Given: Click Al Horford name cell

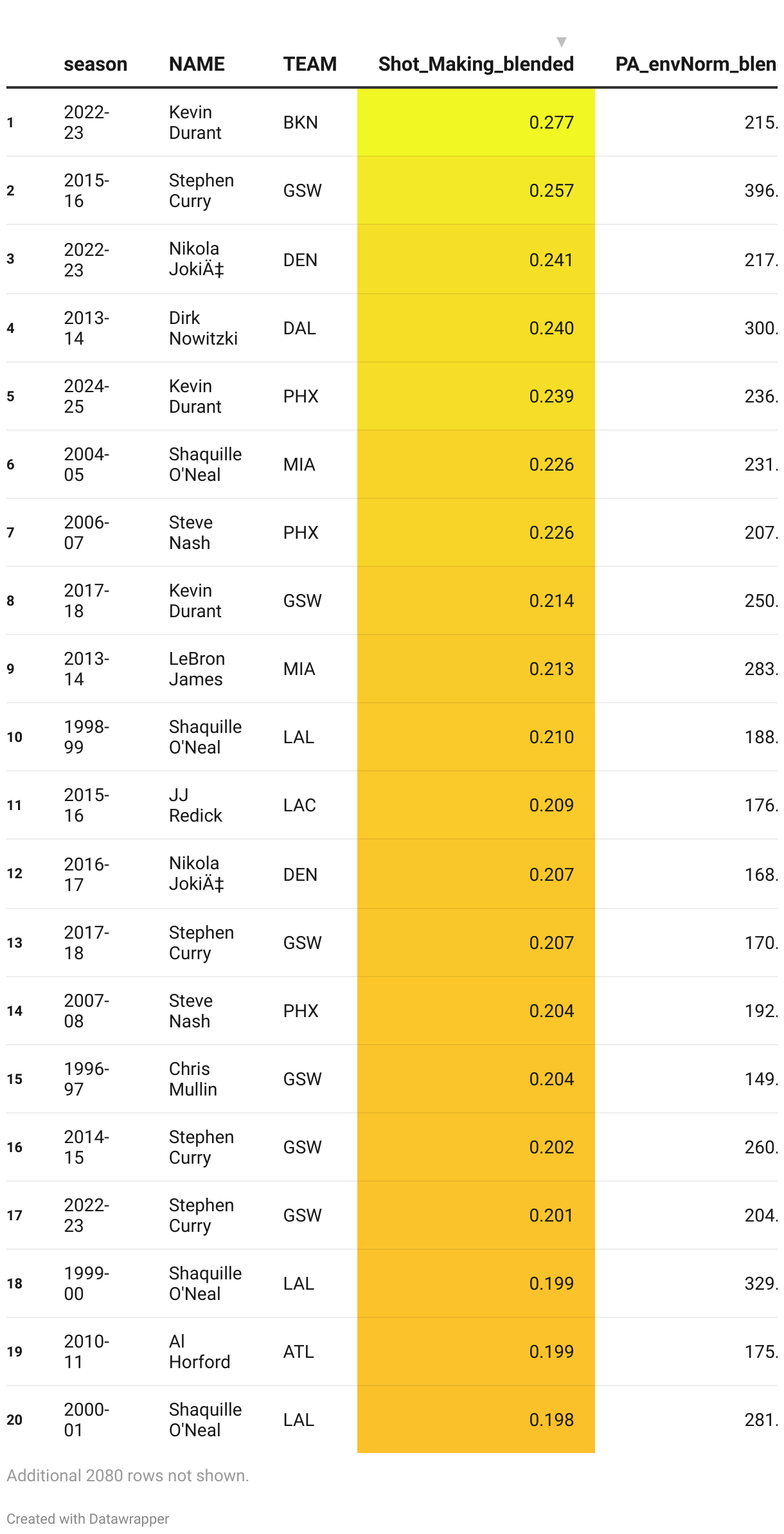Looking at the screenshot, I should 199,1351.
